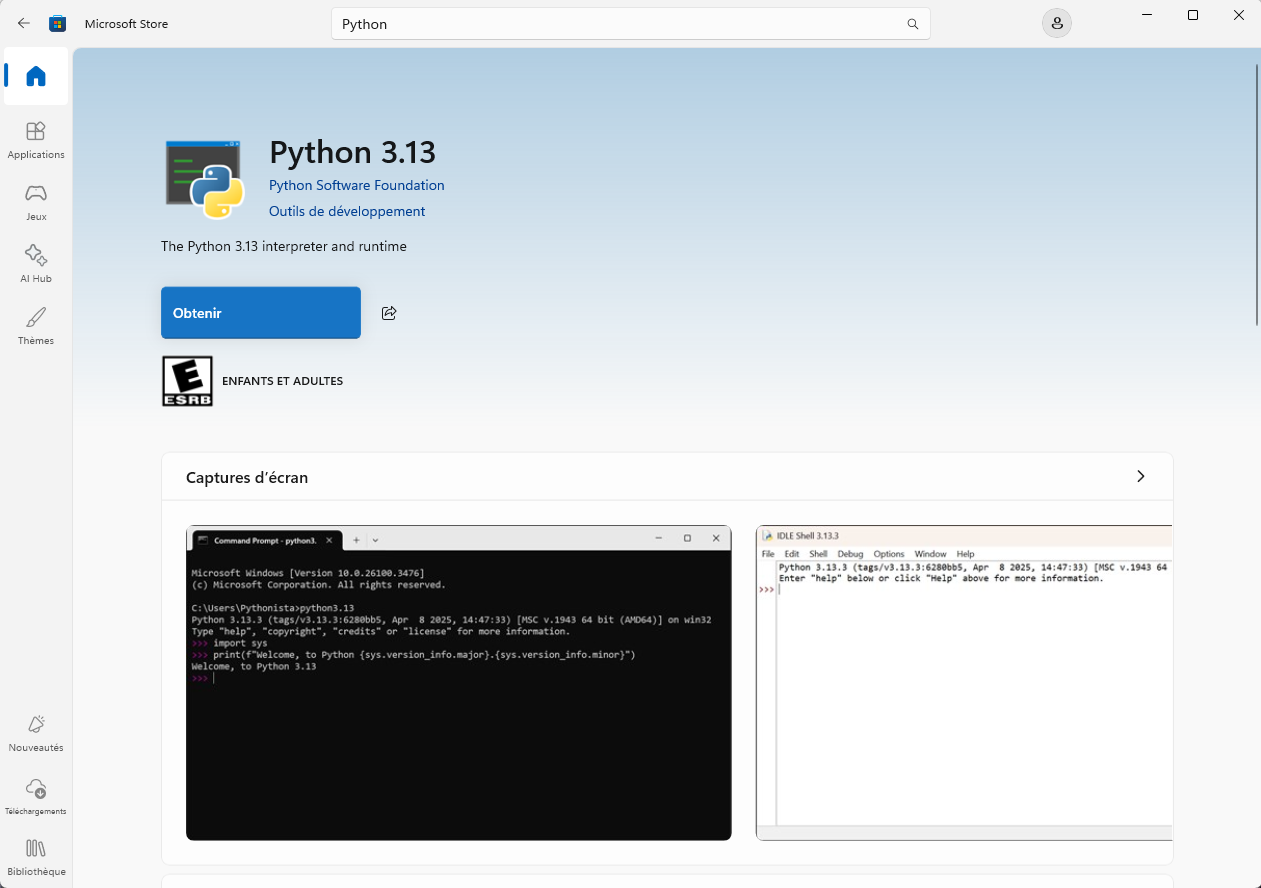
Task: Click the ENFANTS ET ADULTES rating text
Action: pos(282,381)
